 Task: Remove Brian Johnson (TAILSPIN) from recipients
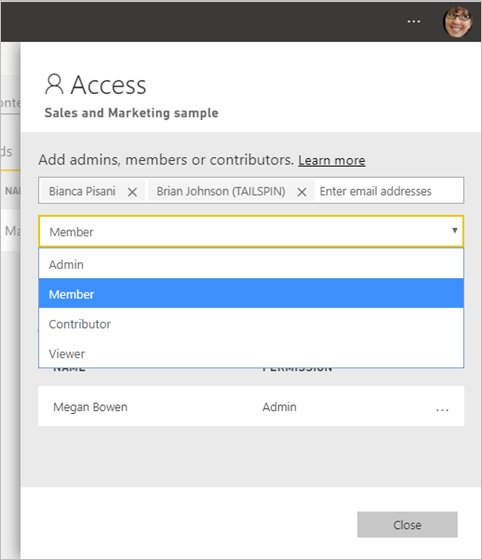302,192
